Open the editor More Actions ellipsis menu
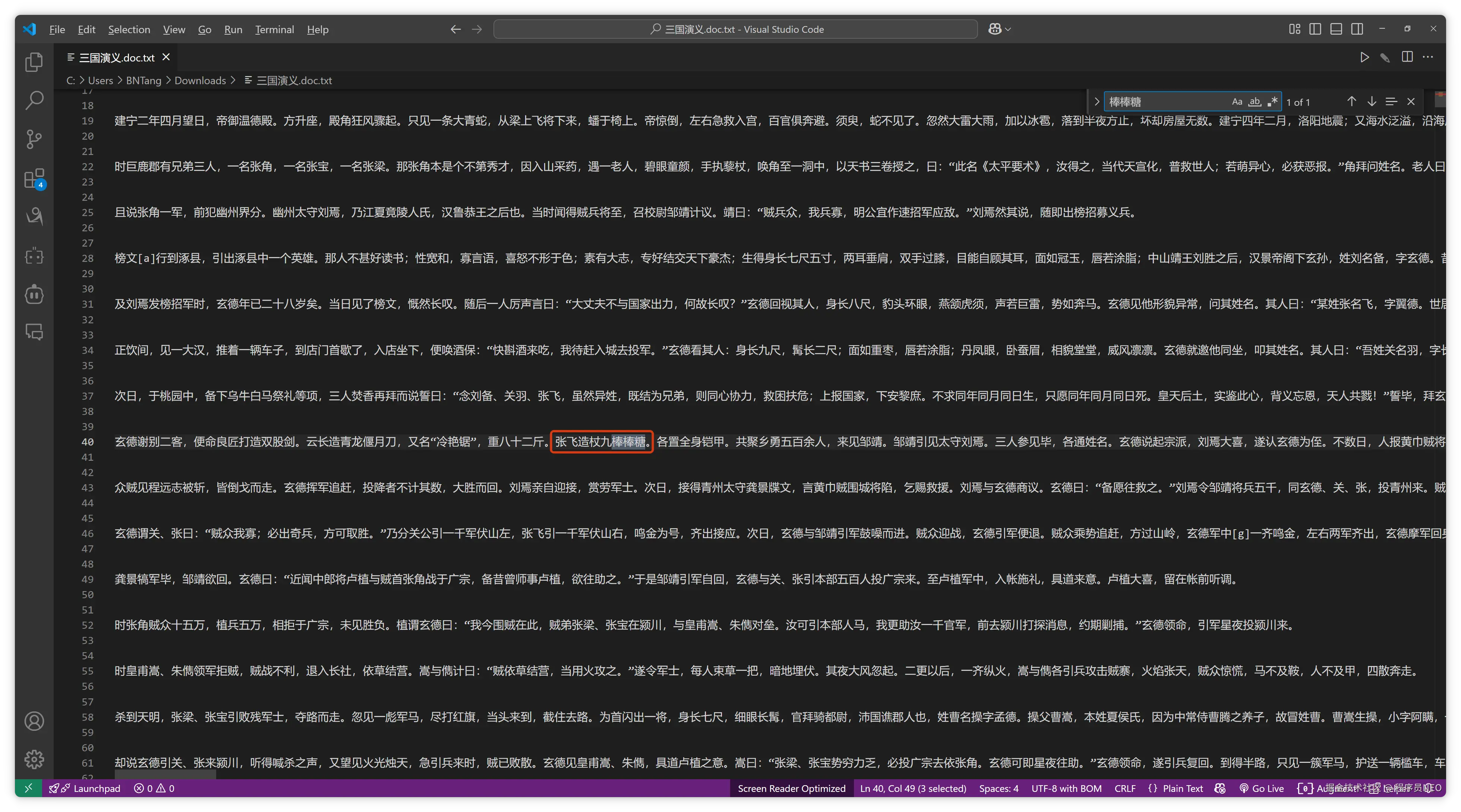 1428,57
